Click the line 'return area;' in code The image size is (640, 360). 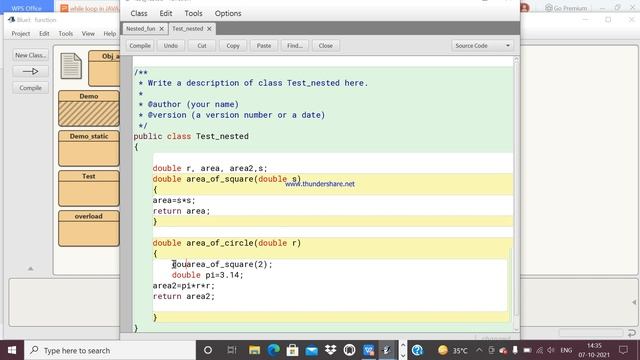[181, 211]
